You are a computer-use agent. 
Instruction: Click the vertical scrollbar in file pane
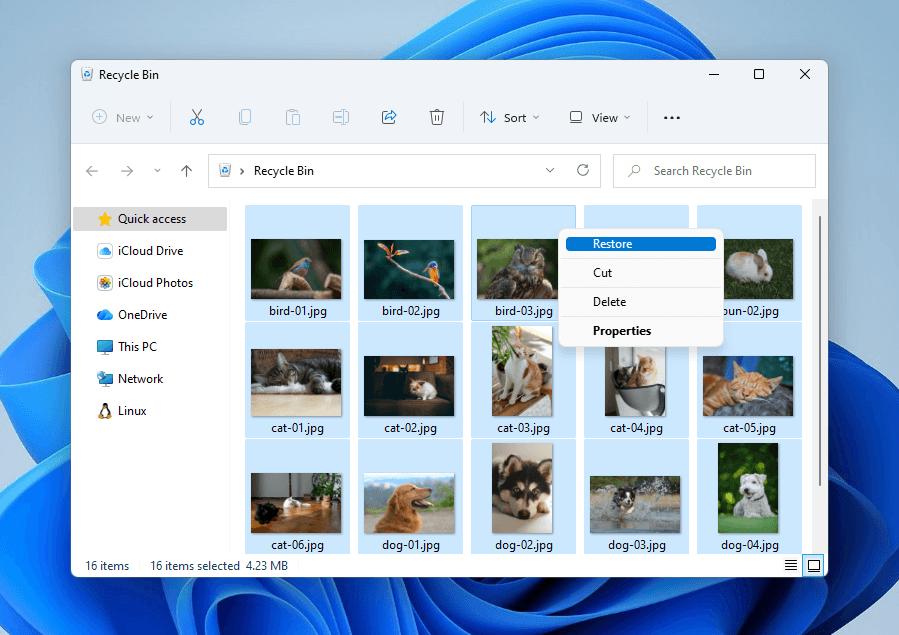pyautogui.click(x=820, y=351)
